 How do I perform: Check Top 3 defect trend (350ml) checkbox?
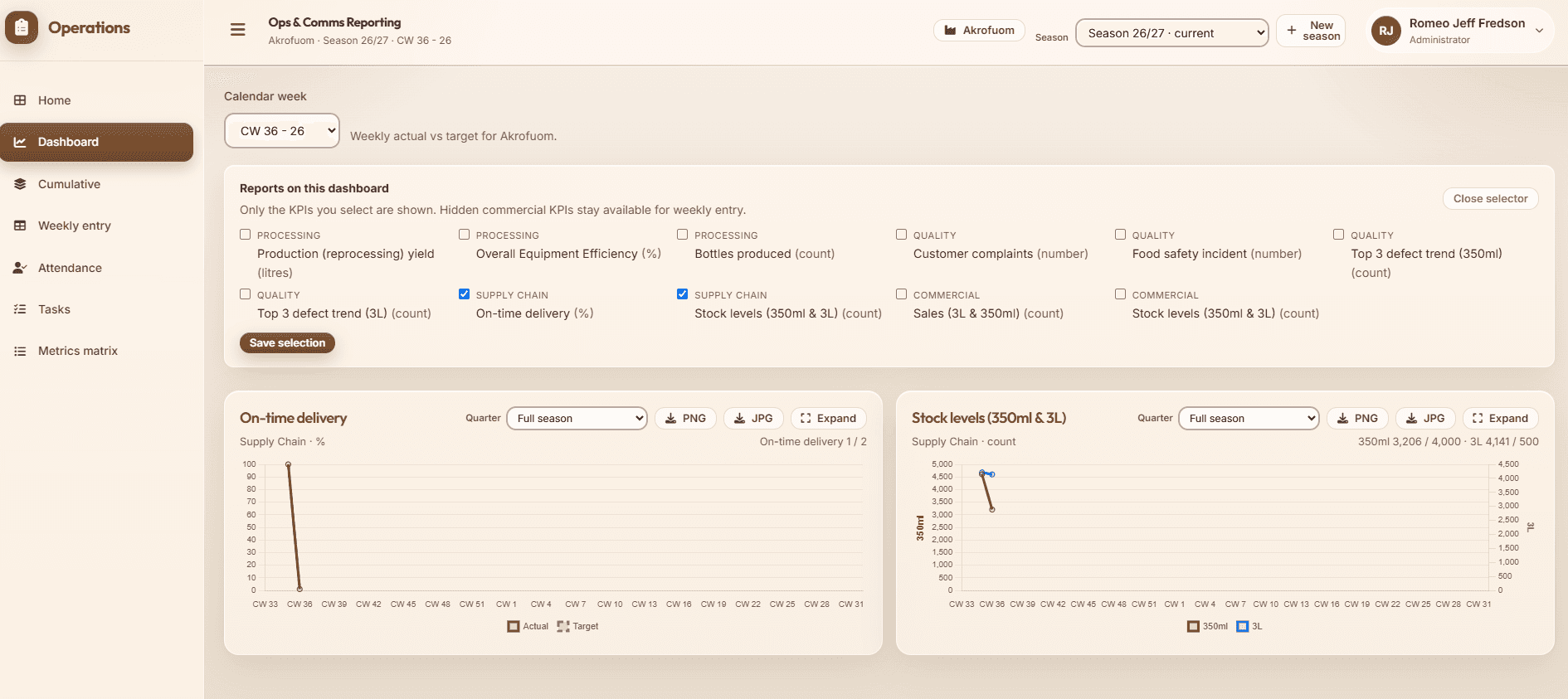click(1339, 235)
